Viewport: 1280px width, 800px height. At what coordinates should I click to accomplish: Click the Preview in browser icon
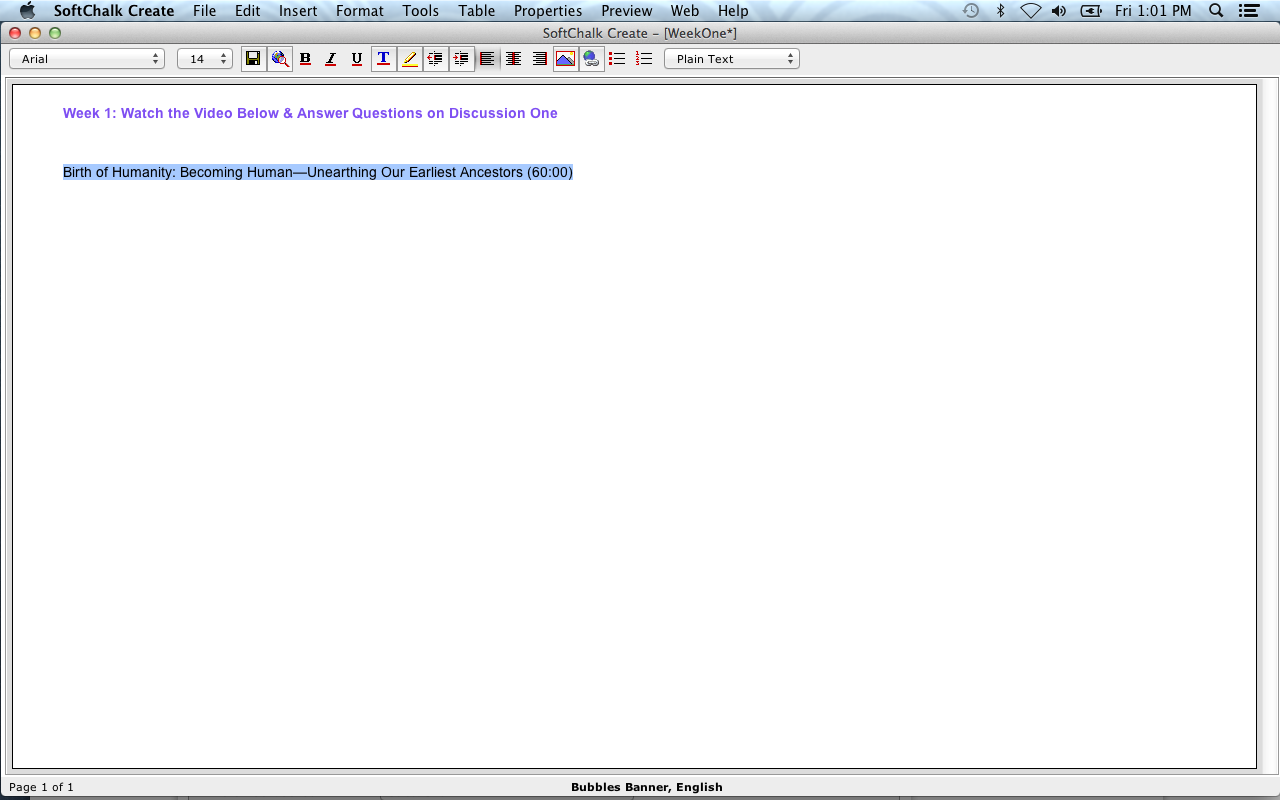pyautogui.click(x=280, y=59)
